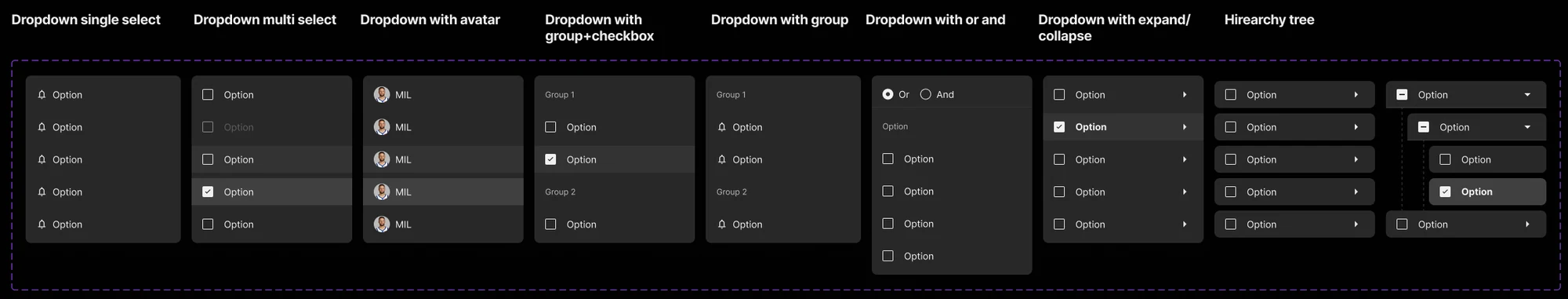The height and width of the screenshot is (299, 1568).
Task: Check the hovered third Option in multi select
Action: coord(208,159)
